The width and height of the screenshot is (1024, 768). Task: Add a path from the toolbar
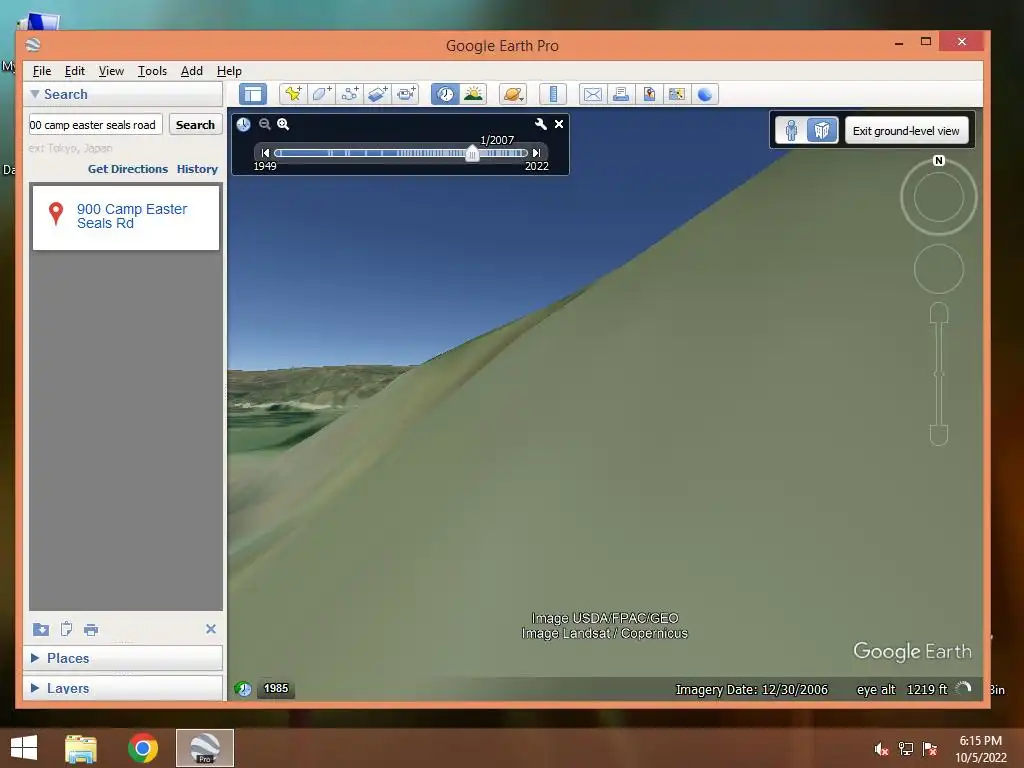coord(349,94)
